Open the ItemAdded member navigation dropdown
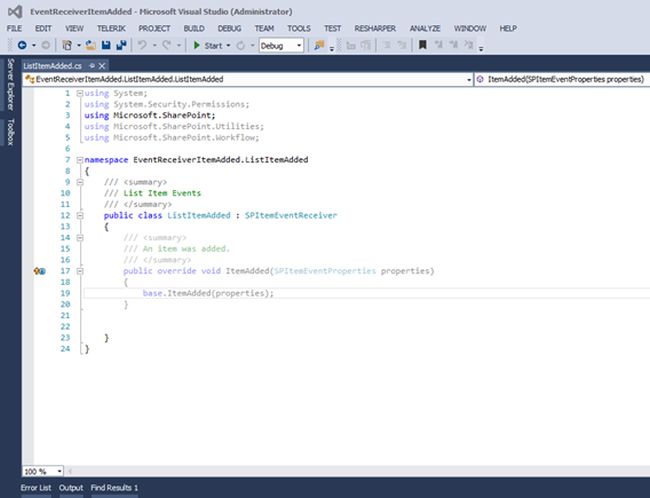This screenshot has height=498, width=650. 559,78
